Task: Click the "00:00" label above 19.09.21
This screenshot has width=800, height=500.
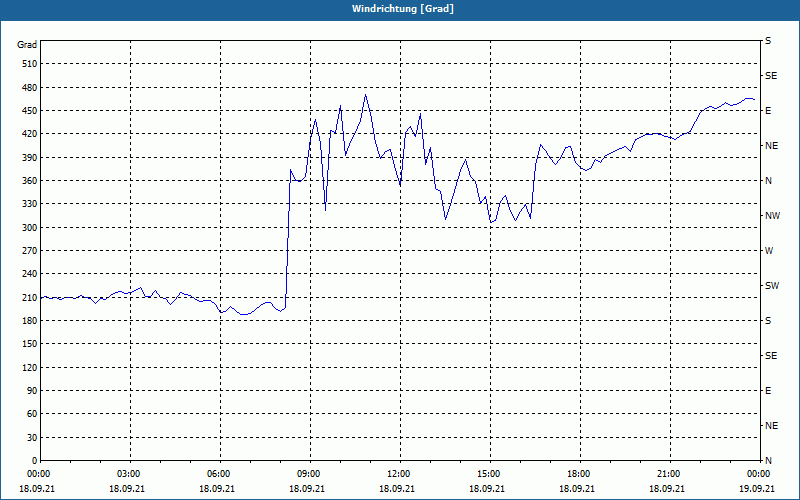Action: pos(760,474)
